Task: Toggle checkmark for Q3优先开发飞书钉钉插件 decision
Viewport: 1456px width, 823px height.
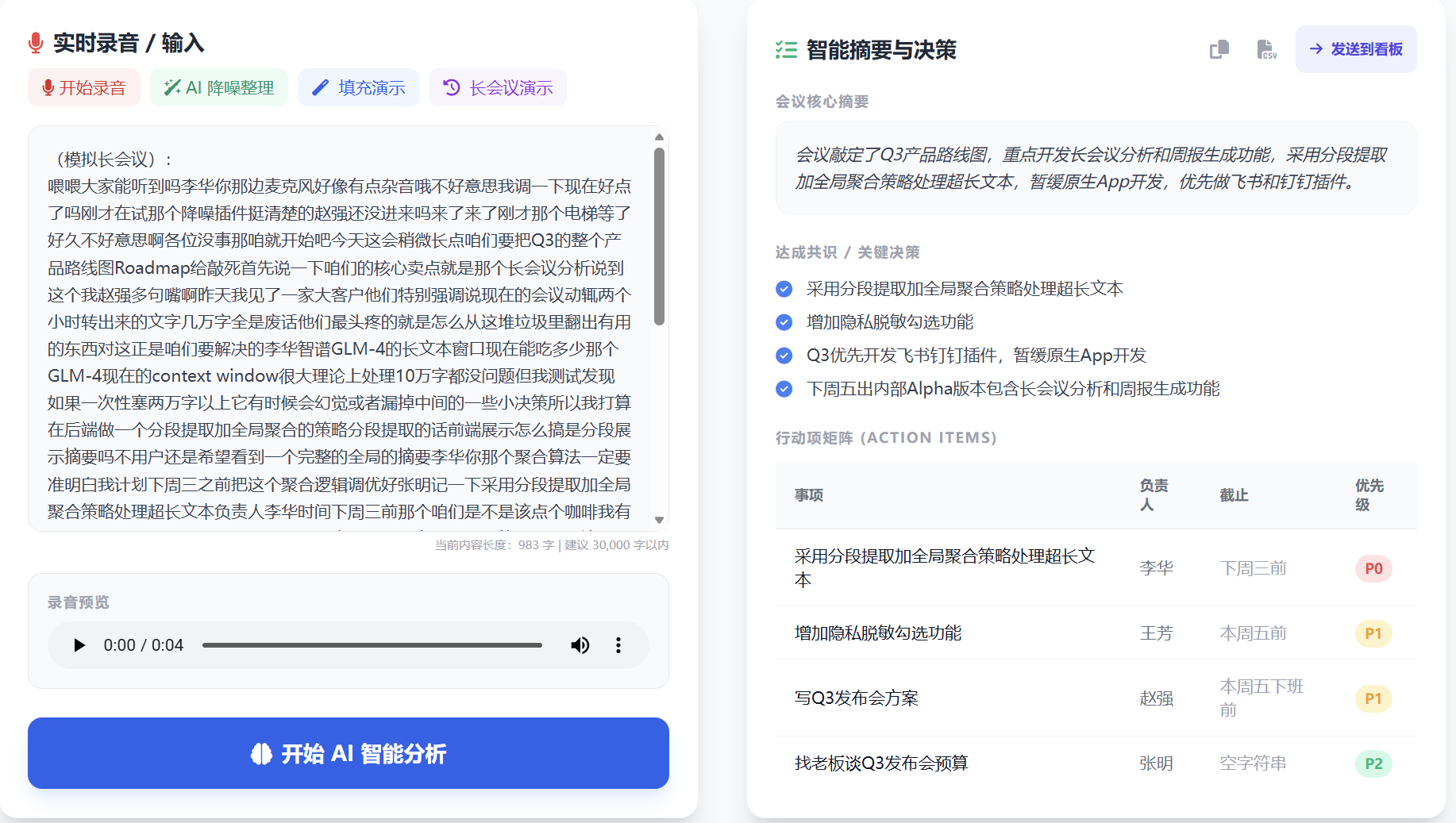Action: (784, 356)
